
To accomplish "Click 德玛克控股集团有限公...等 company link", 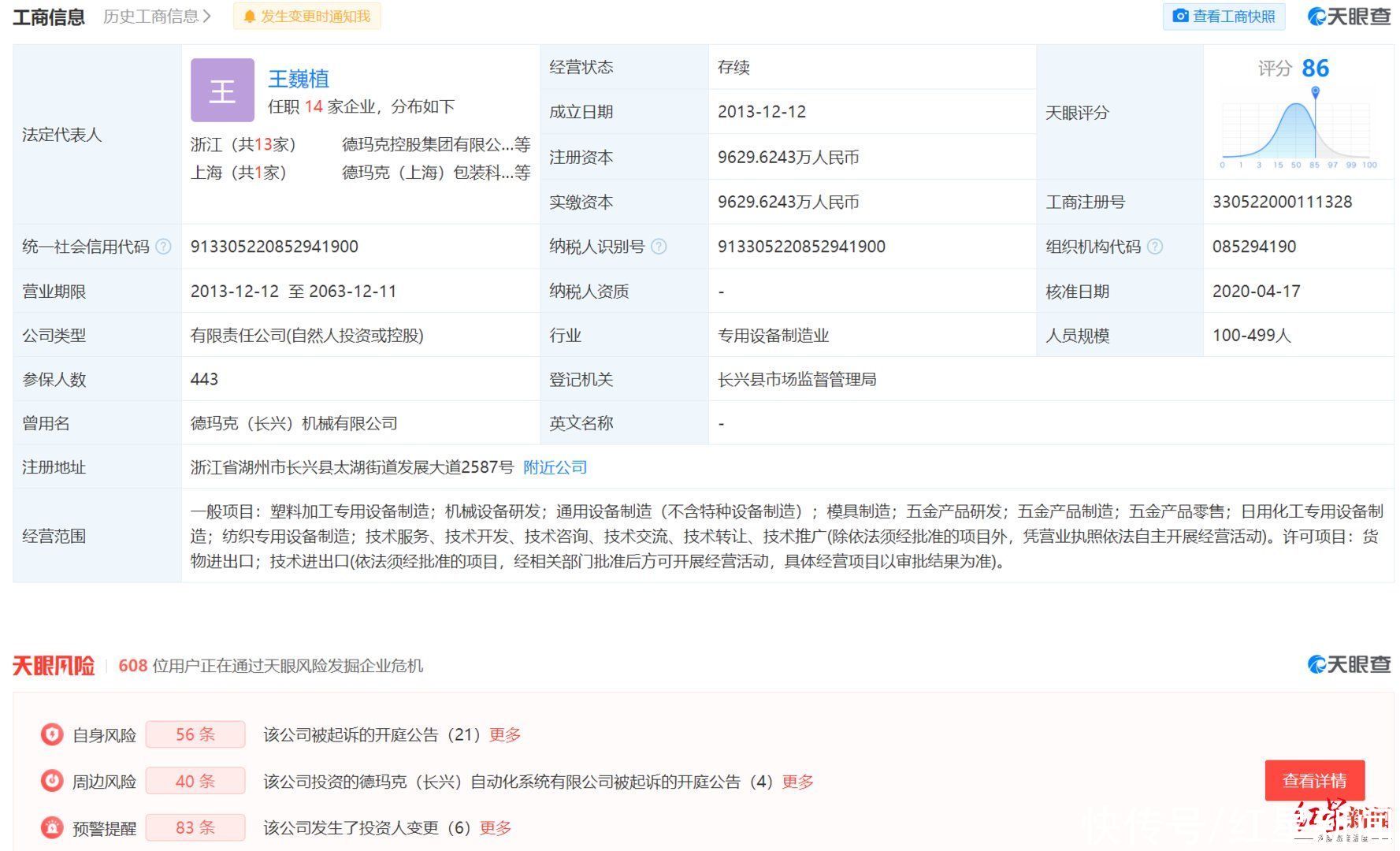I will point(436,145).
